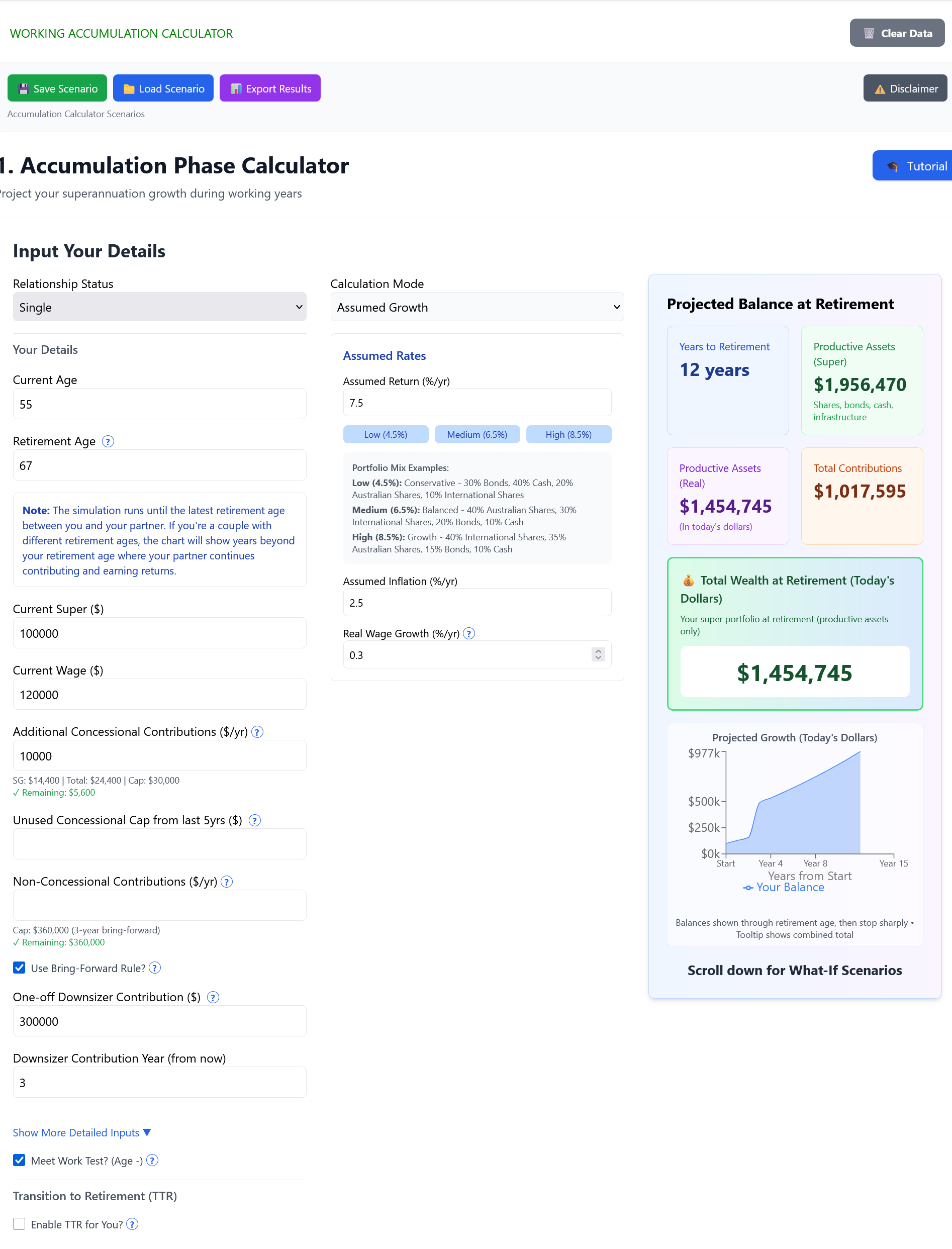The height and width of the screenshot is (1249, 952).
Task: Open help for Unused Concessional Cap
Action: (255, 820)
